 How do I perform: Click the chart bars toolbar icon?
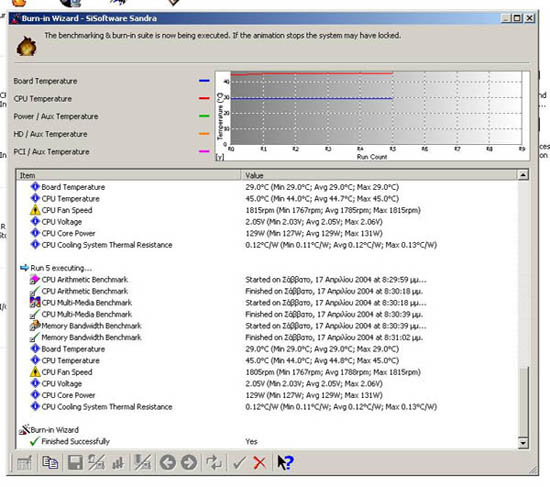(118, 463)
